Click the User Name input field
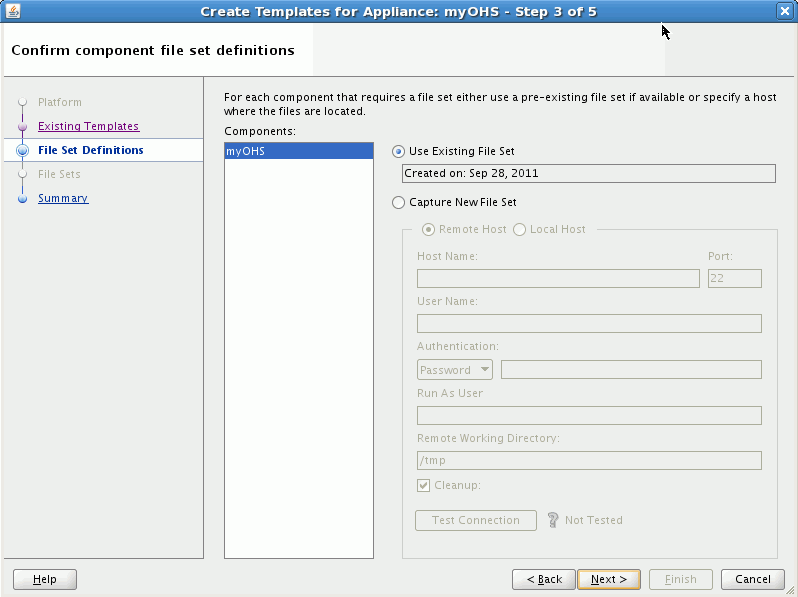 (x=589, y=323)
